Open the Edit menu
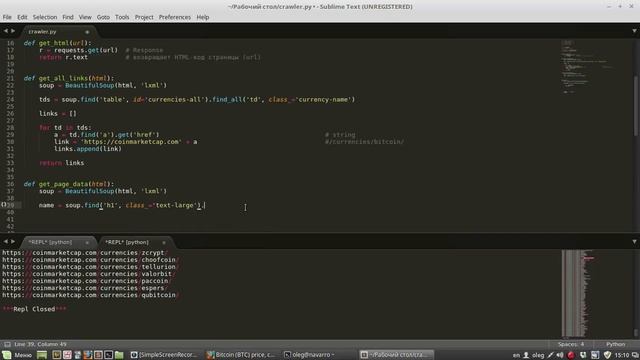Screen dimensions: 640x360 tap(22, 17)
